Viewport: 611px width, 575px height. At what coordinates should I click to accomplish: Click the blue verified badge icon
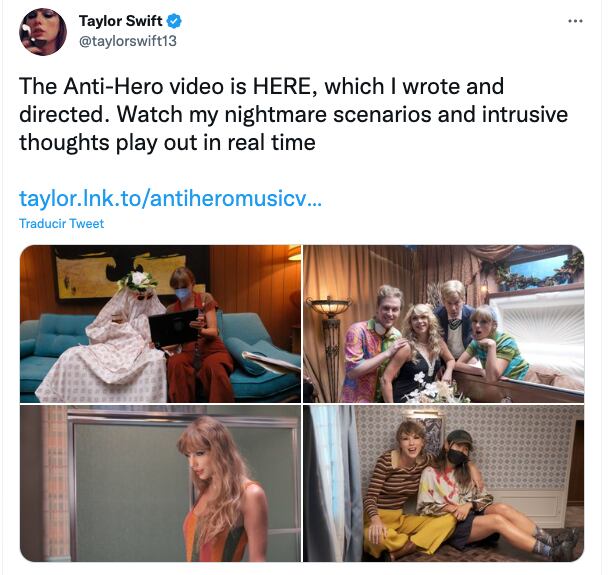pos(174,21)
